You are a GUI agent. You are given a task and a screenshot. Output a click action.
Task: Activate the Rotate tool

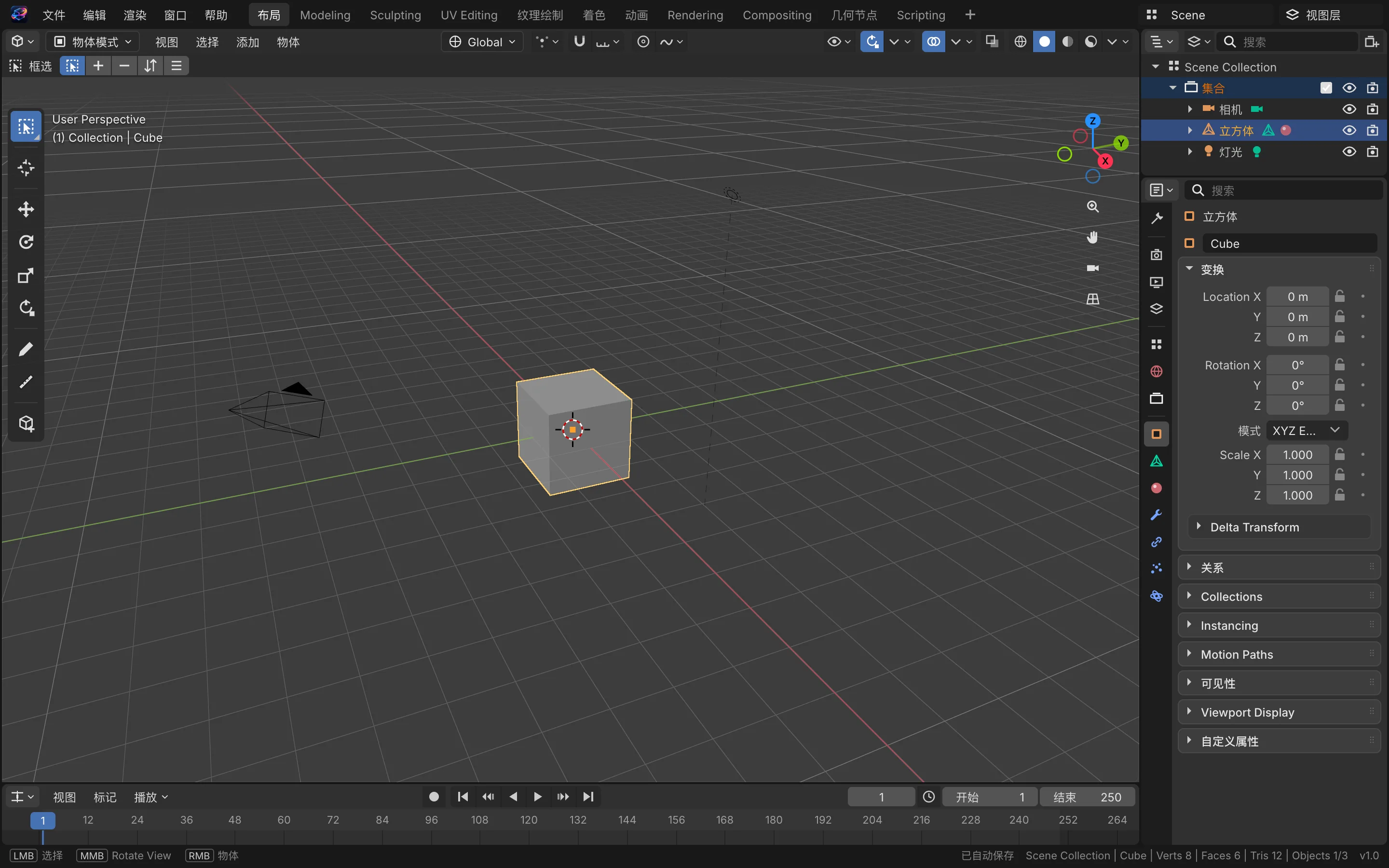click(x=26, y=242)
